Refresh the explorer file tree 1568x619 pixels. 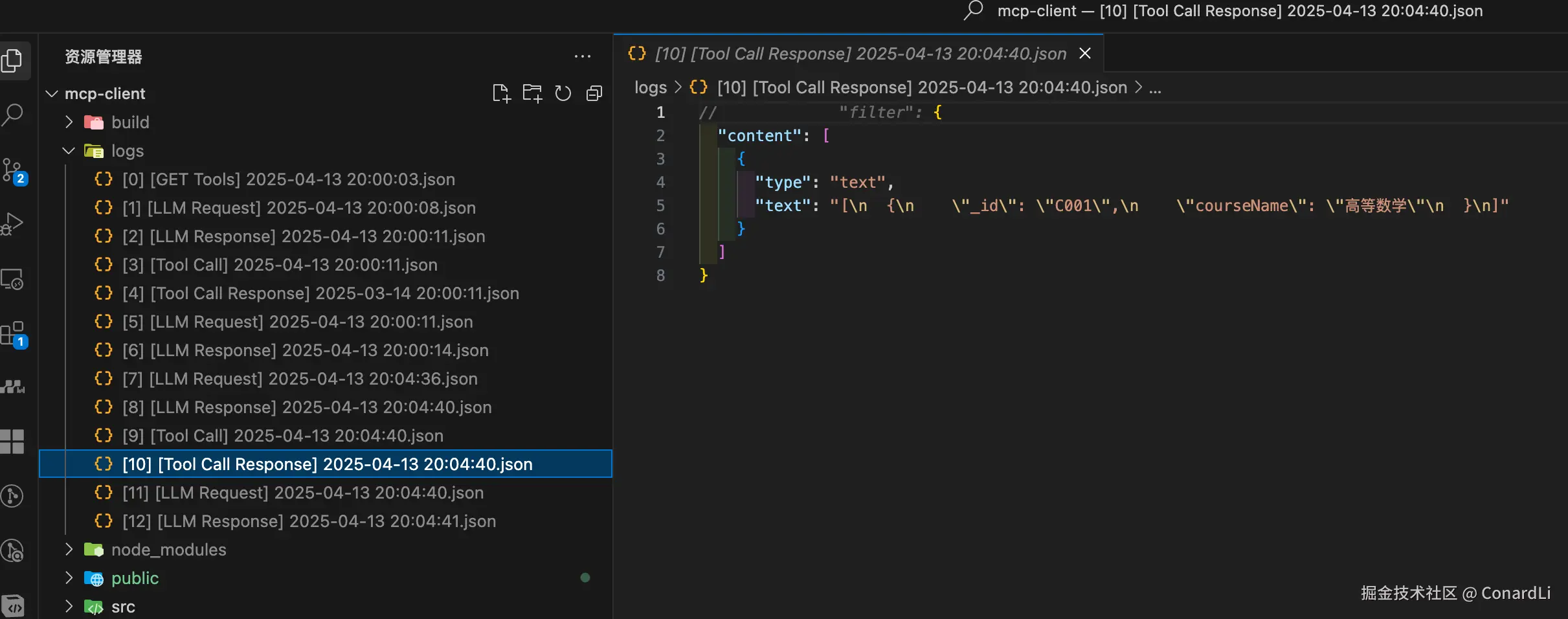pyautogui.click(x=563, y=93)
